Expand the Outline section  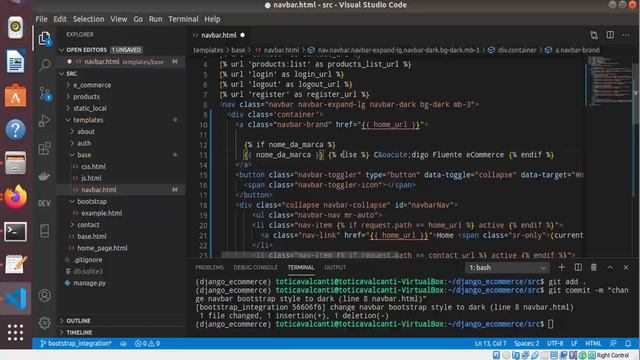tap(78, 321)
